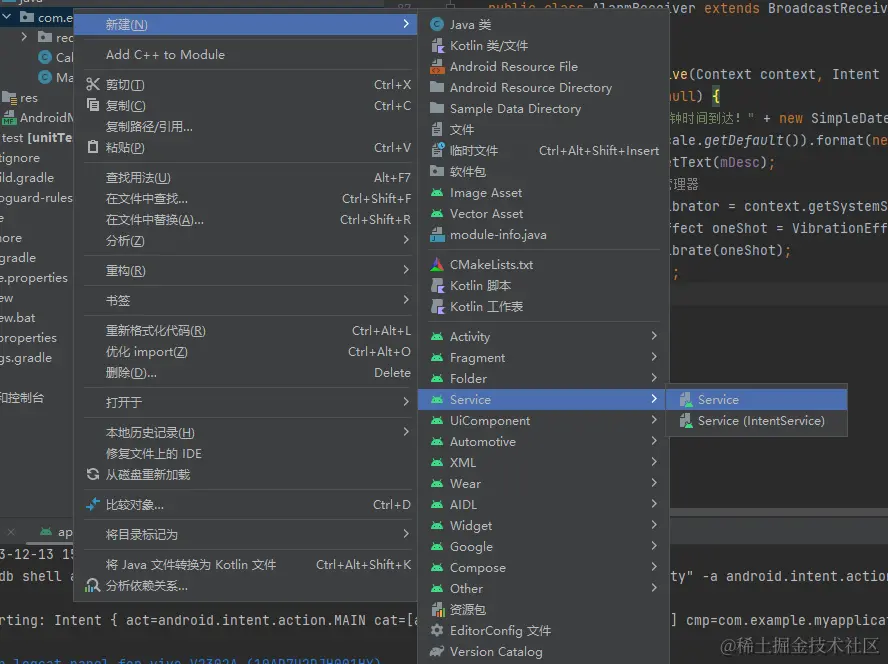Select Service (IntentService) option
The width and height of the screenshot is (888, 664).
tap(757, 421)
